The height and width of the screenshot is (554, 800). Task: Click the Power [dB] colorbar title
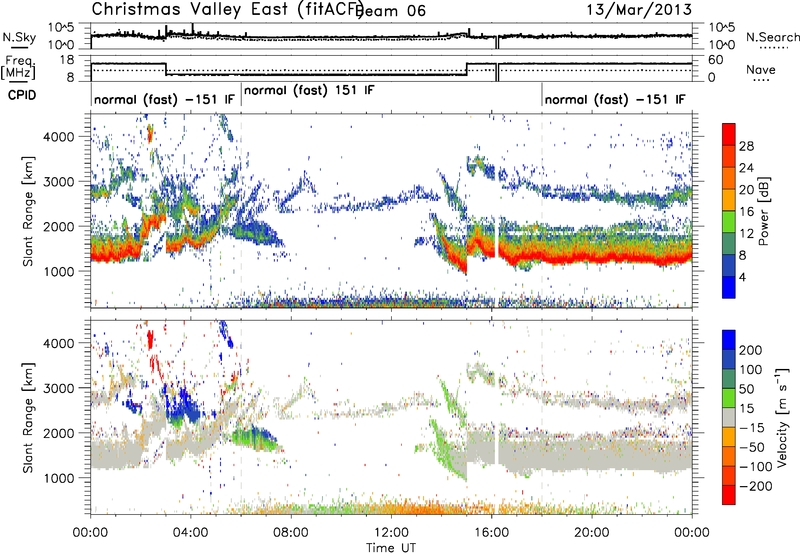click(764, 211)
